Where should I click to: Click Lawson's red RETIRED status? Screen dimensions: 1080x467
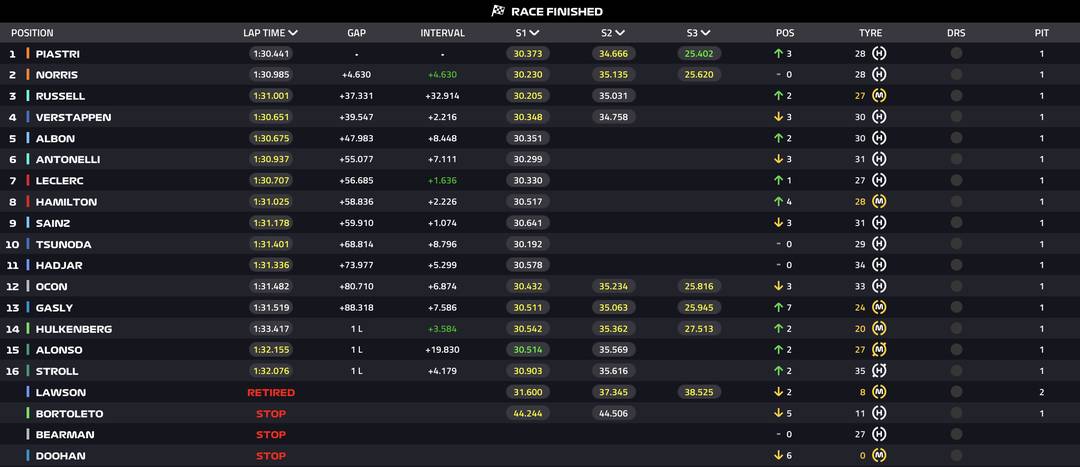point(271,393)
